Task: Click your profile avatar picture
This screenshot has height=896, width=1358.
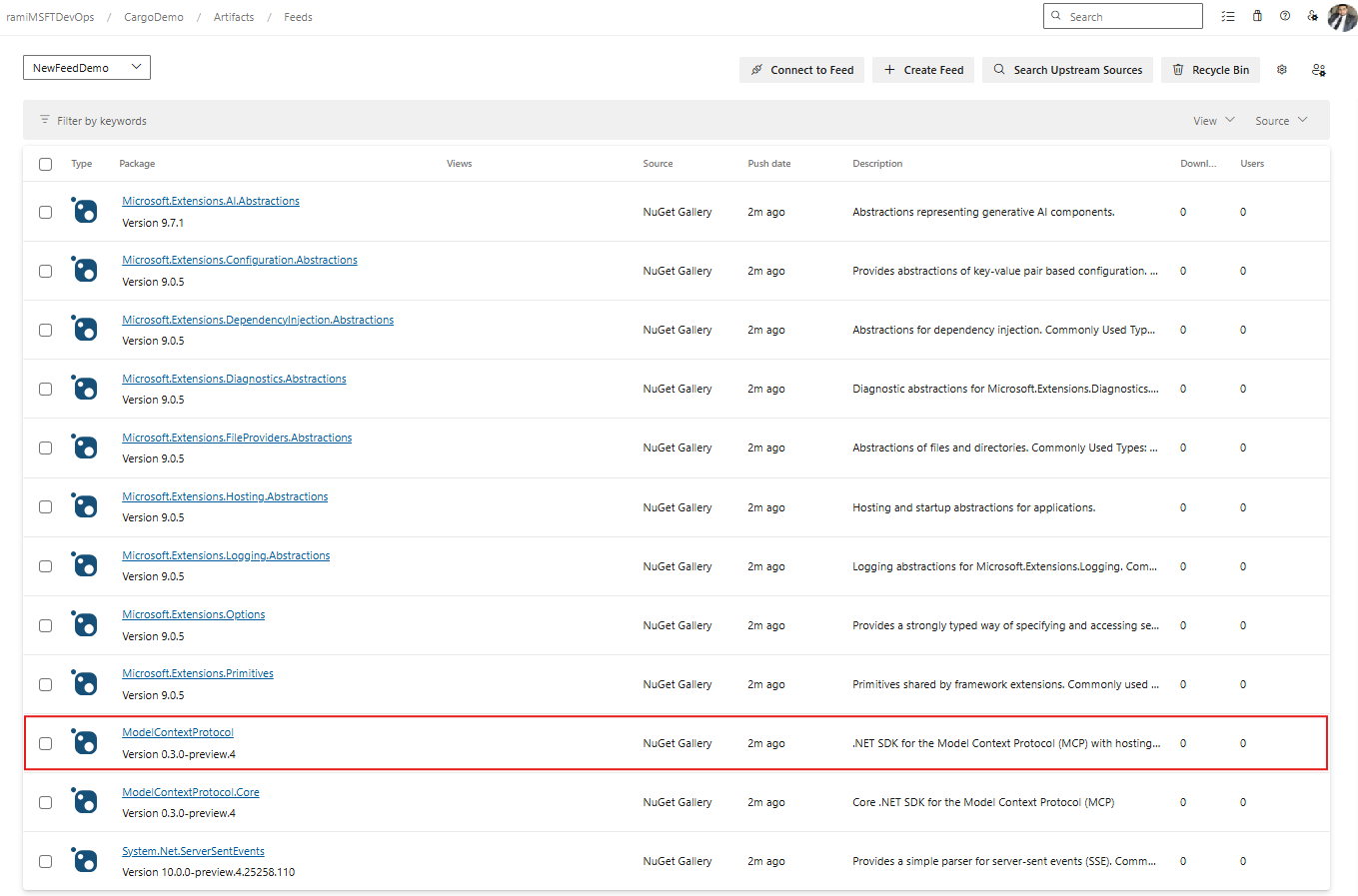Action: [1342, 16]
